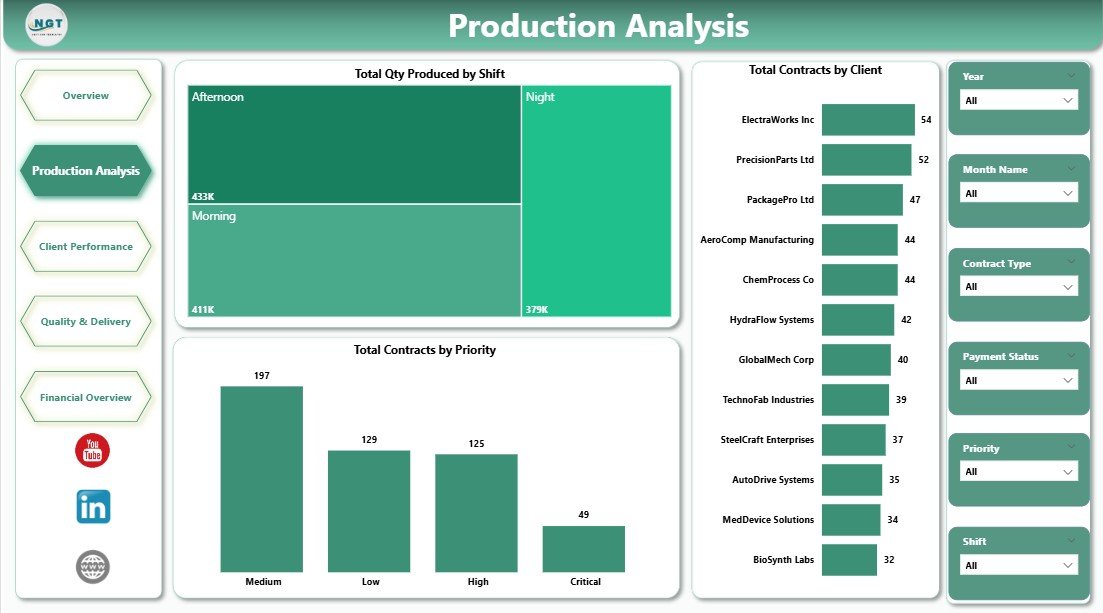Click the Night shift segment

[x=595, y=200]
